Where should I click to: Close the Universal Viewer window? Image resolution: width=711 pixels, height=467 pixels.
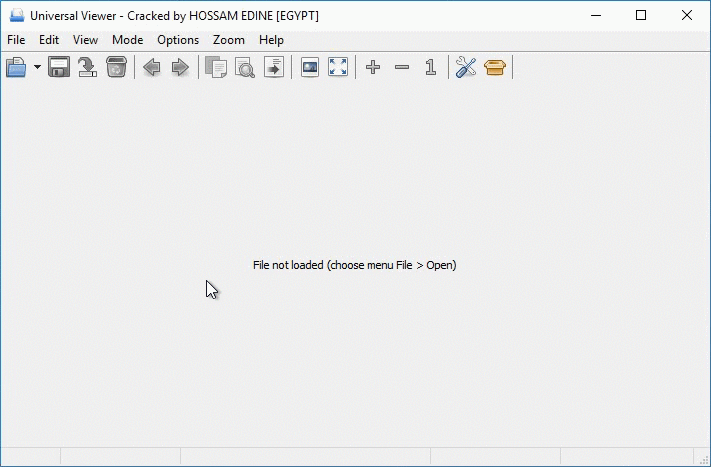coord(687,15)
